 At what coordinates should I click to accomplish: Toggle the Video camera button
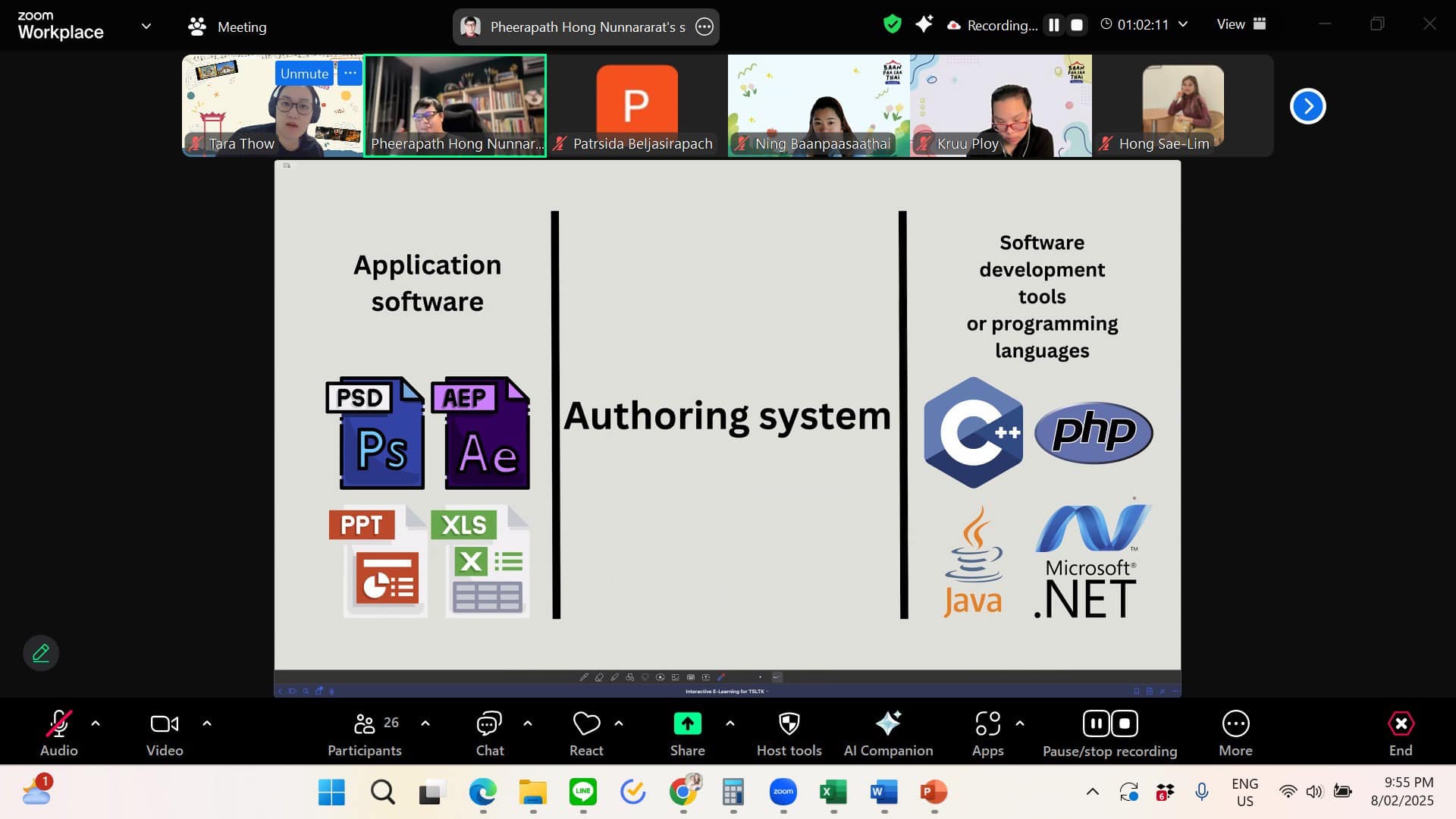[x=165, y=733]
